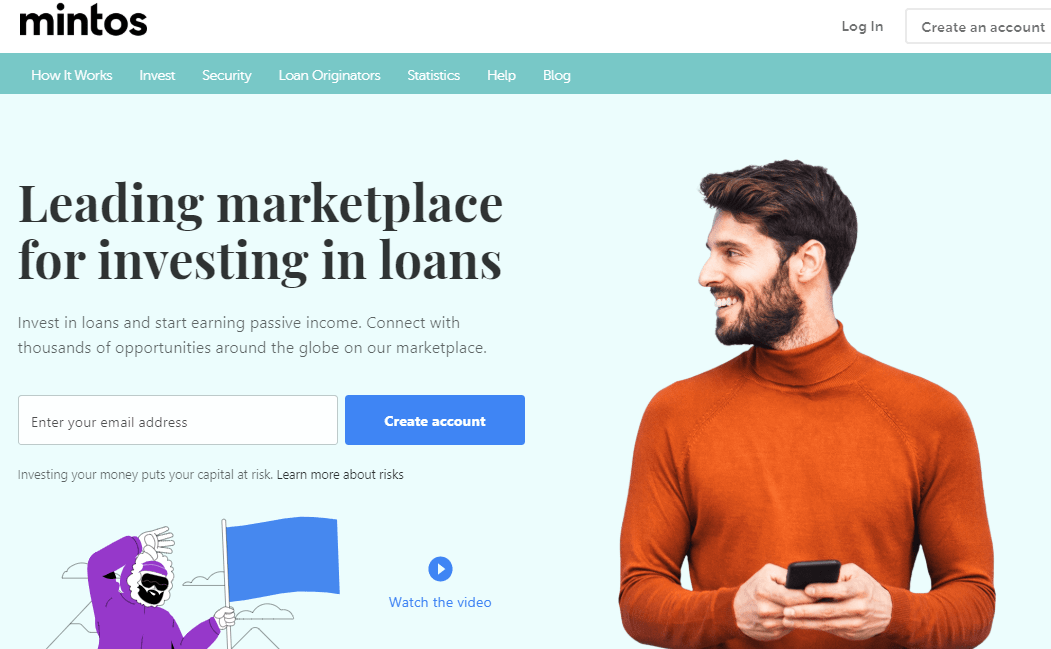This screenshot has width=1051, height=649.
Task: Follow Learn more about risks link
Action: 340,475
